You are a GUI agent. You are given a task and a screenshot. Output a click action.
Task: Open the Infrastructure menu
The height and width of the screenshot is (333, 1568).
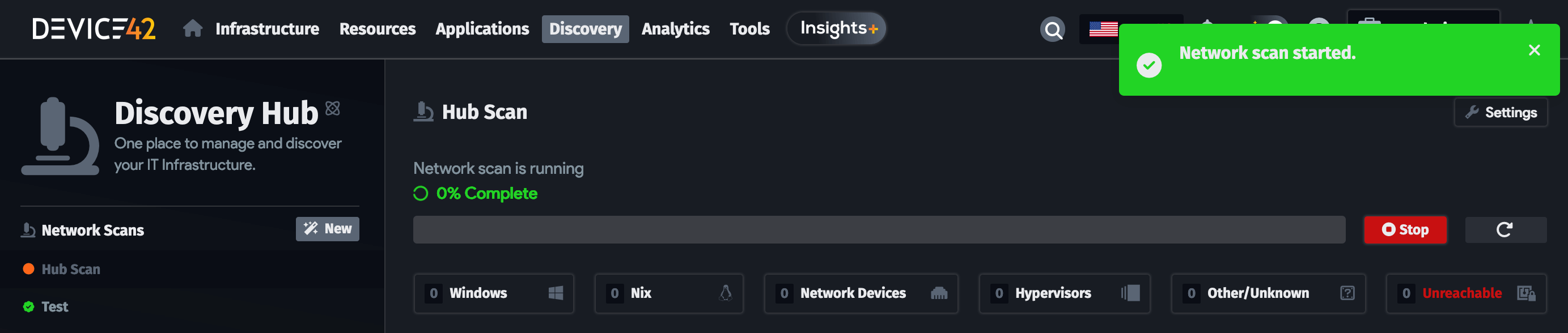(x=266, y=29)
